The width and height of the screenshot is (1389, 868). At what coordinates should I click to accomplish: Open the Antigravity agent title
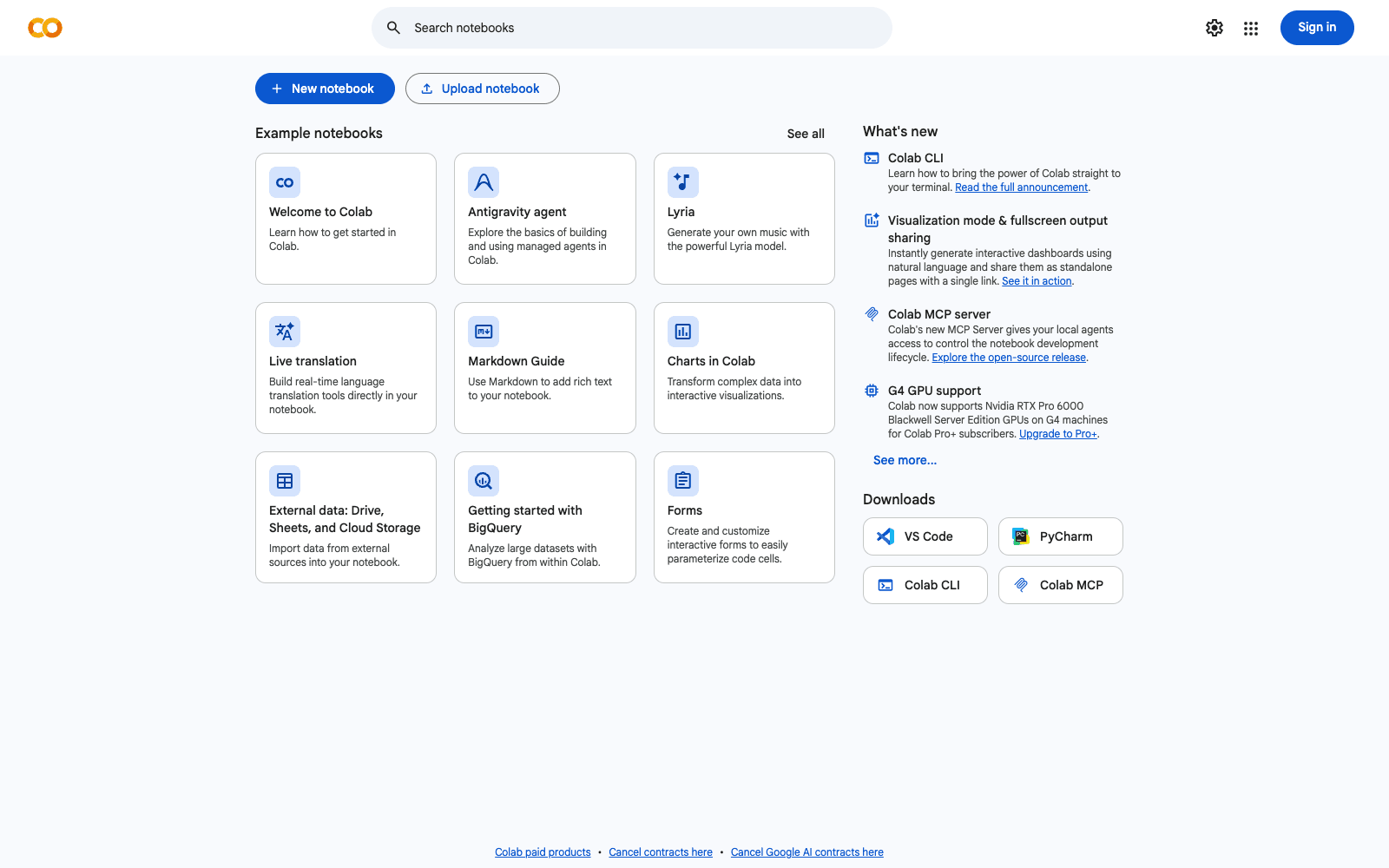coord(517,212)
